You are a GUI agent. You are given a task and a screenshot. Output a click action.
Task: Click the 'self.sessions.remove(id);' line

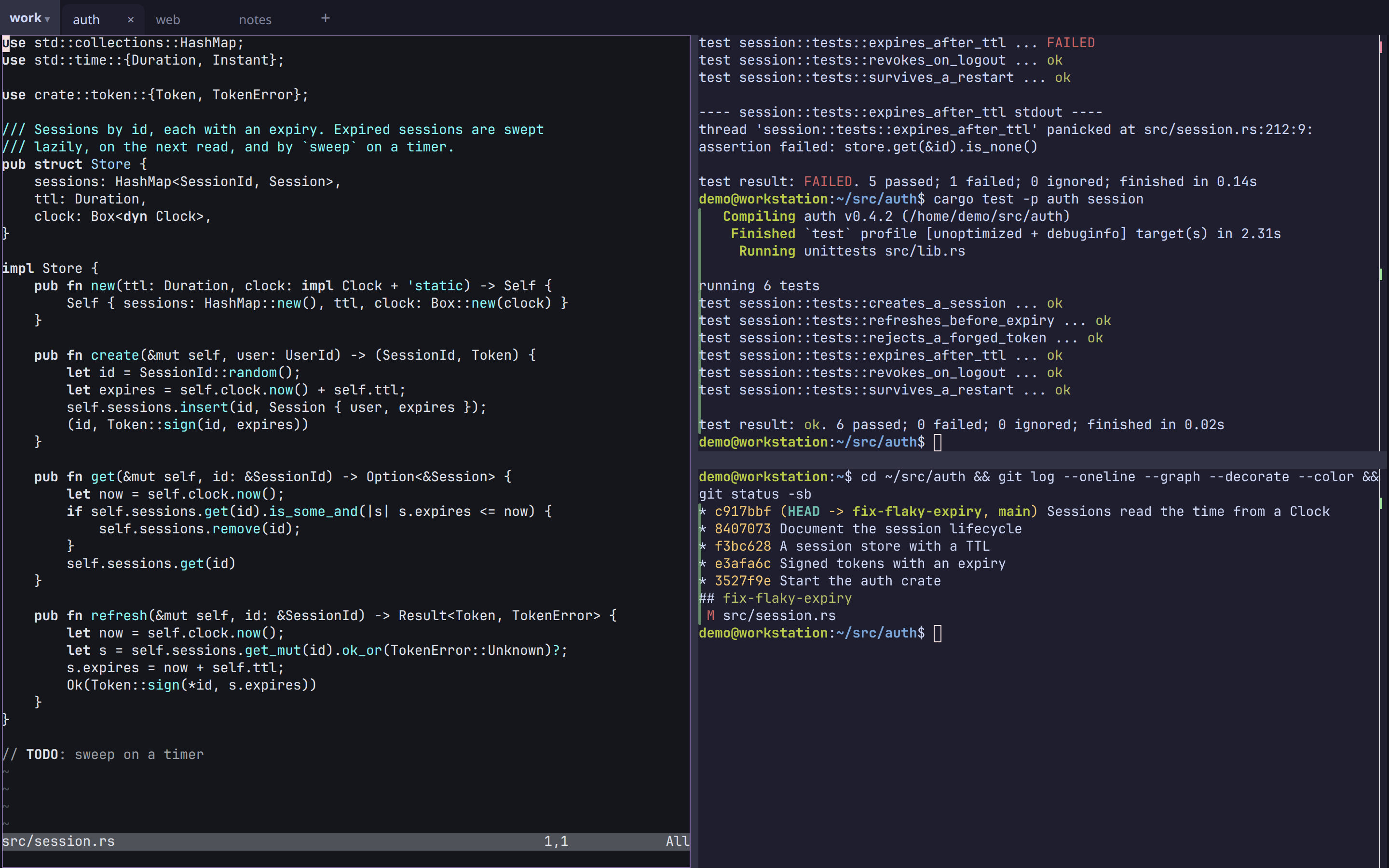click(x=200, y=529)
